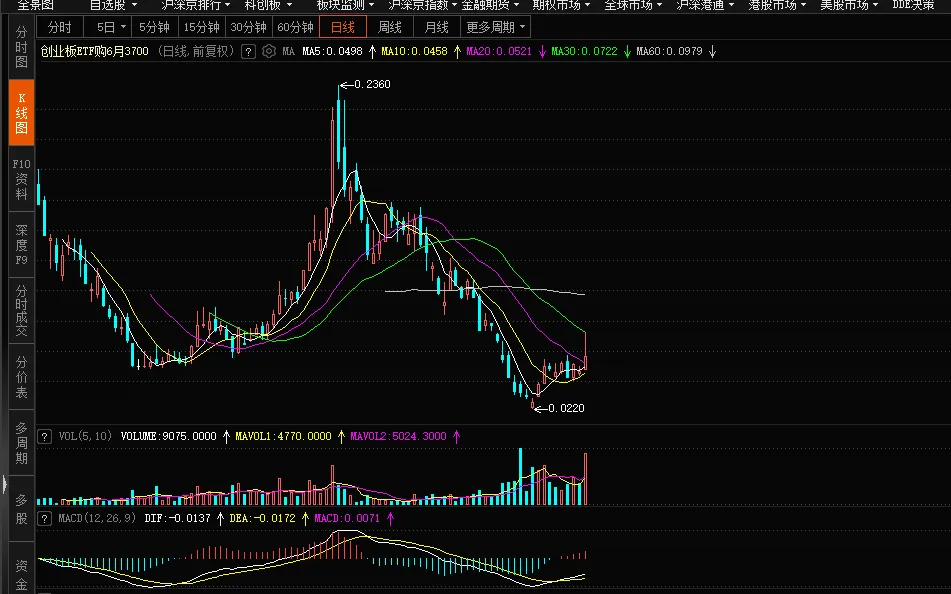Click the magenta MA20:0.0521 value
The image size is (951, 594).
tap(499, 52)
